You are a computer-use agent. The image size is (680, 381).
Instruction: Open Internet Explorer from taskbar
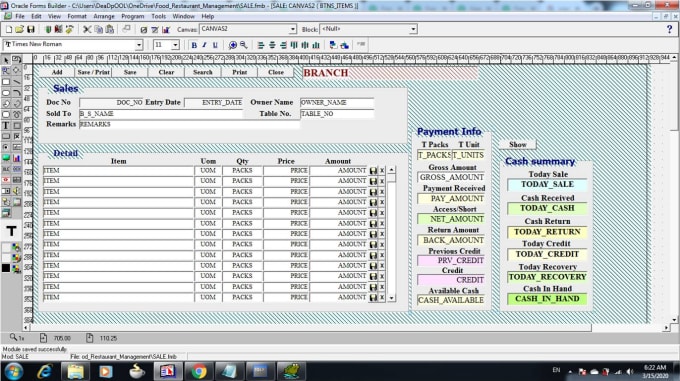pos(45,371)
